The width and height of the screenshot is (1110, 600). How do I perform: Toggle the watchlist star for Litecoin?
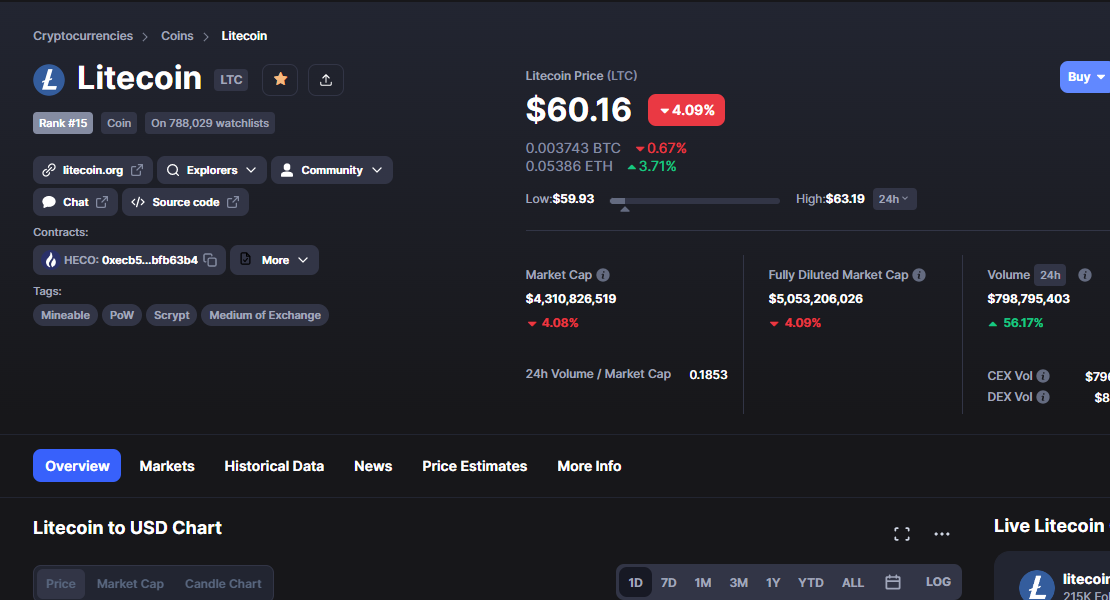[x=280, y=79]
